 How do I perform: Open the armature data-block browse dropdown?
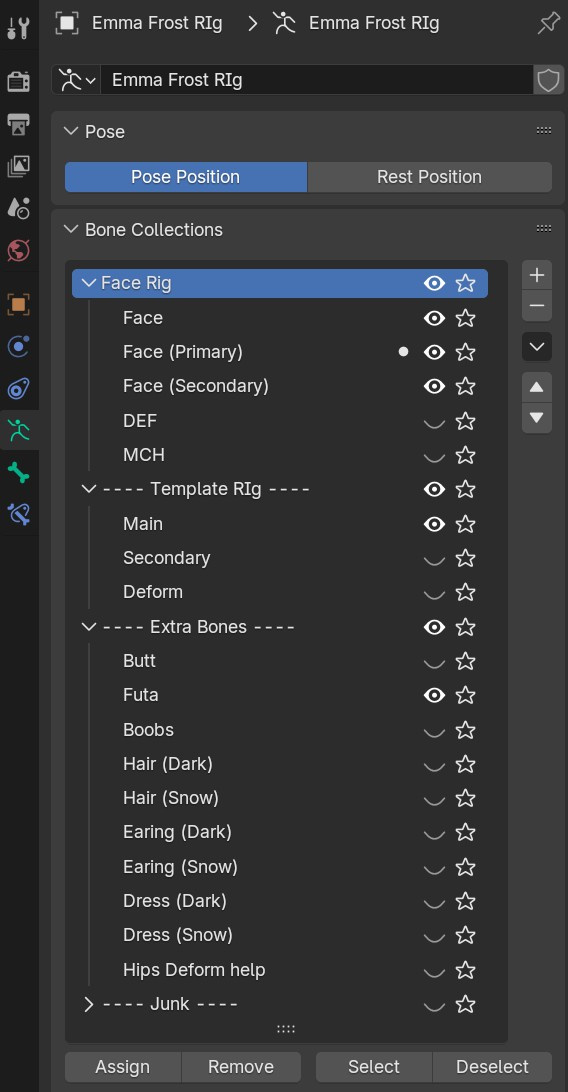coord(77,80)
